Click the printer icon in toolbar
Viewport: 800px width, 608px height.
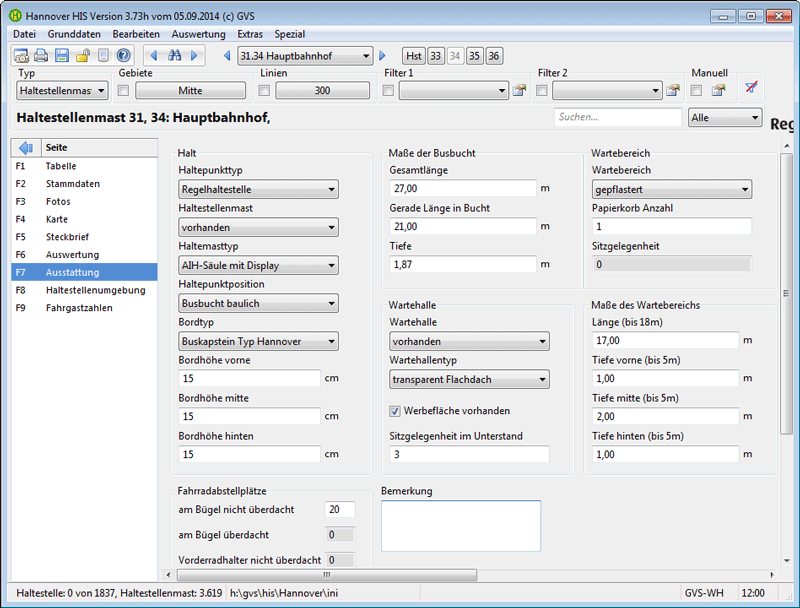41,56
